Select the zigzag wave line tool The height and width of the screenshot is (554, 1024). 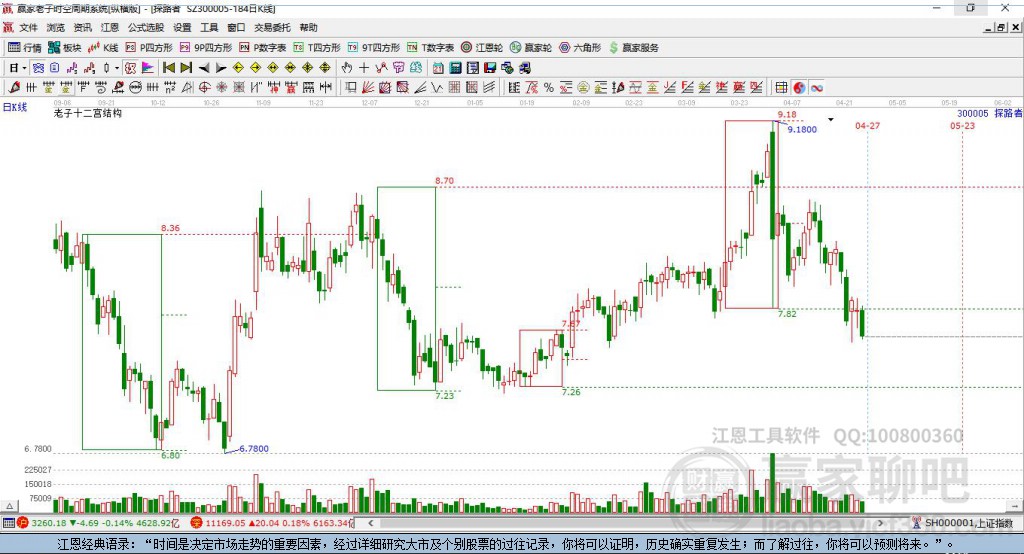(437, 88)
